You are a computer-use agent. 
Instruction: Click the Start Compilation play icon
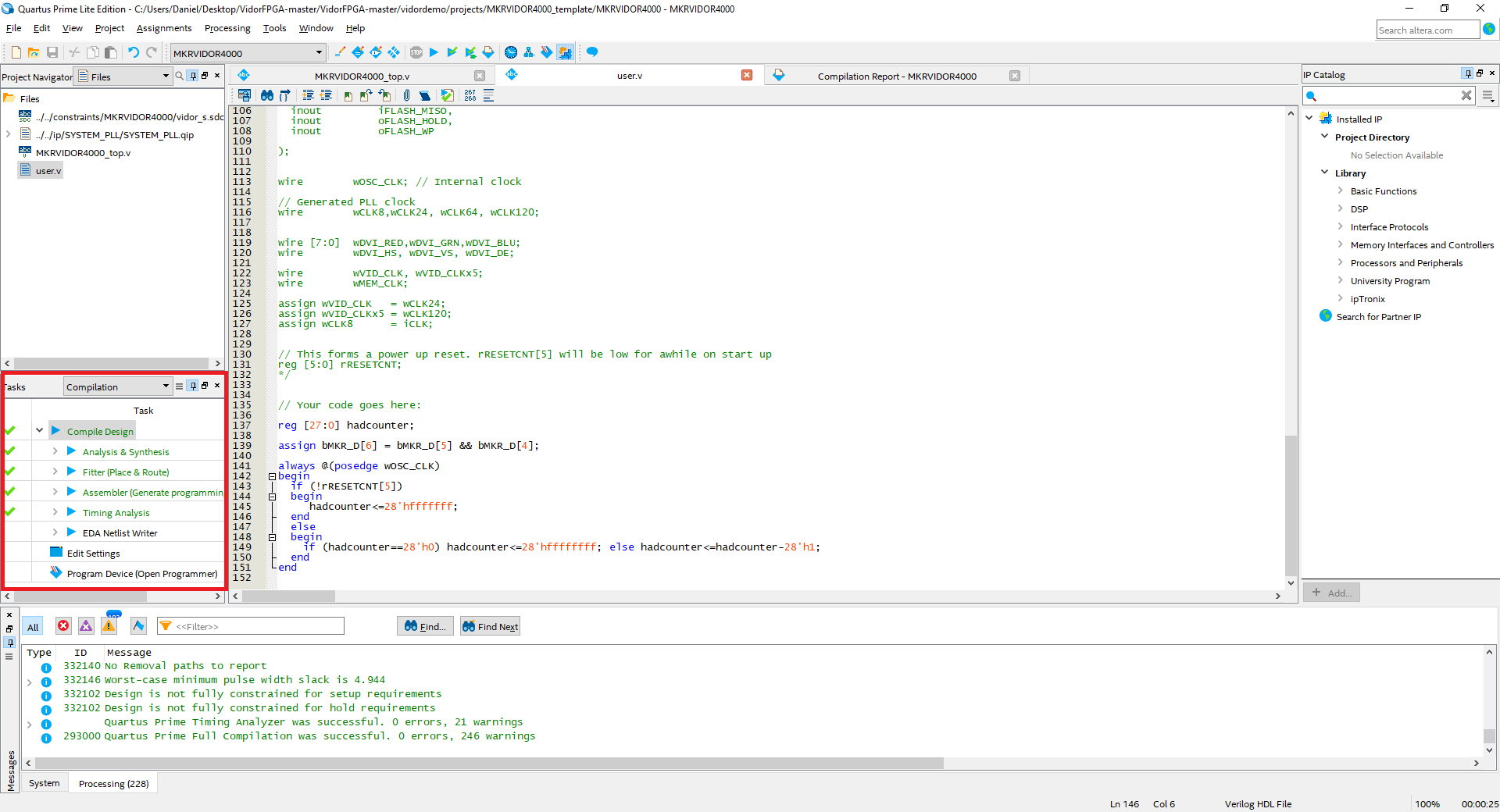tap(434, 52)
